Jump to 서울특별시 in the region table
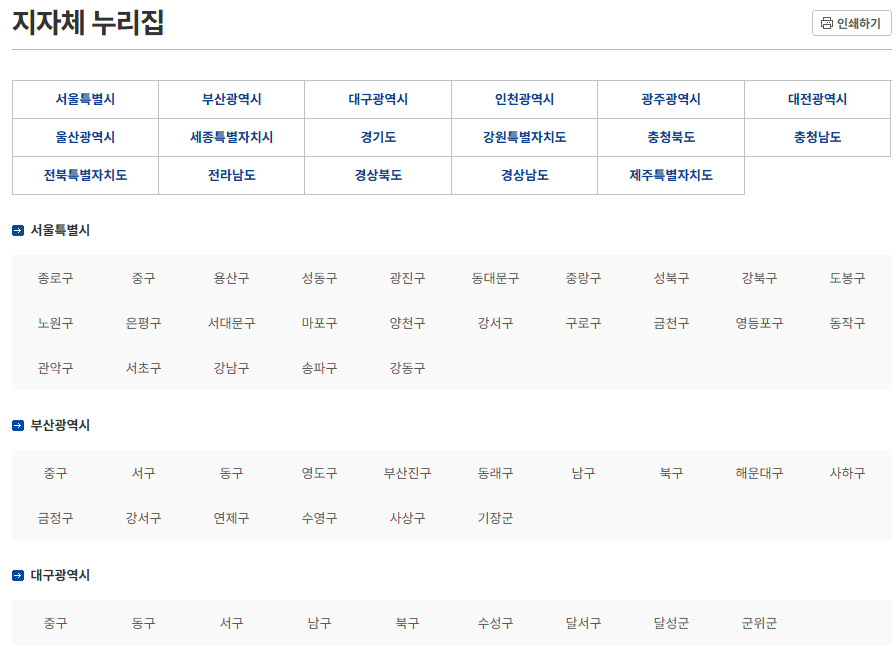This screenshot has width=896, height=651. [85, 99]
